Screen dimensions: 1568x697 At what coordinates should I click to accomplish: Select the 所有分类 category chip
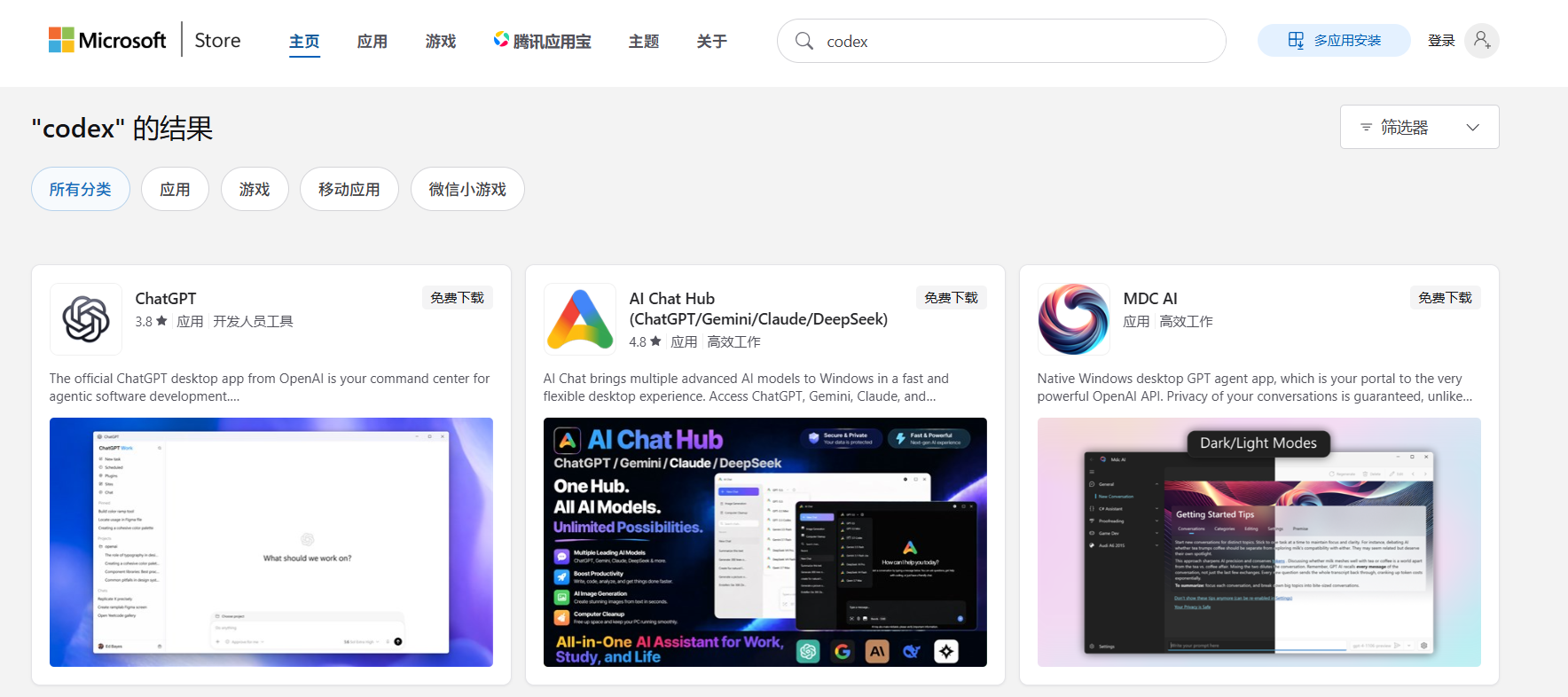(x=81, y=189)
